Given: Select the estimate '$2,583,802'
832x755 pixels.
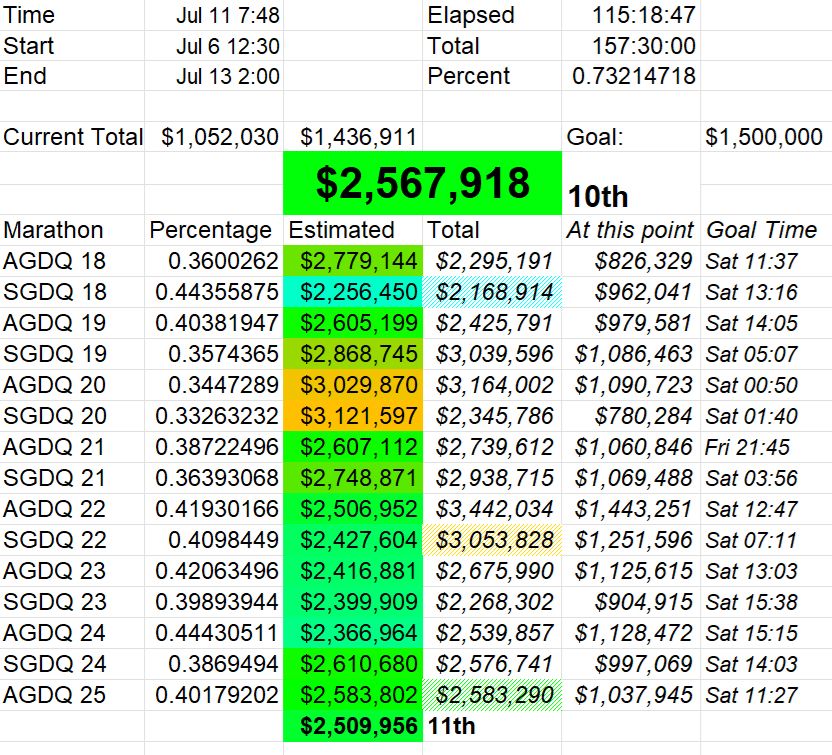Looking at the screenshot, I should tap(353, 695).
